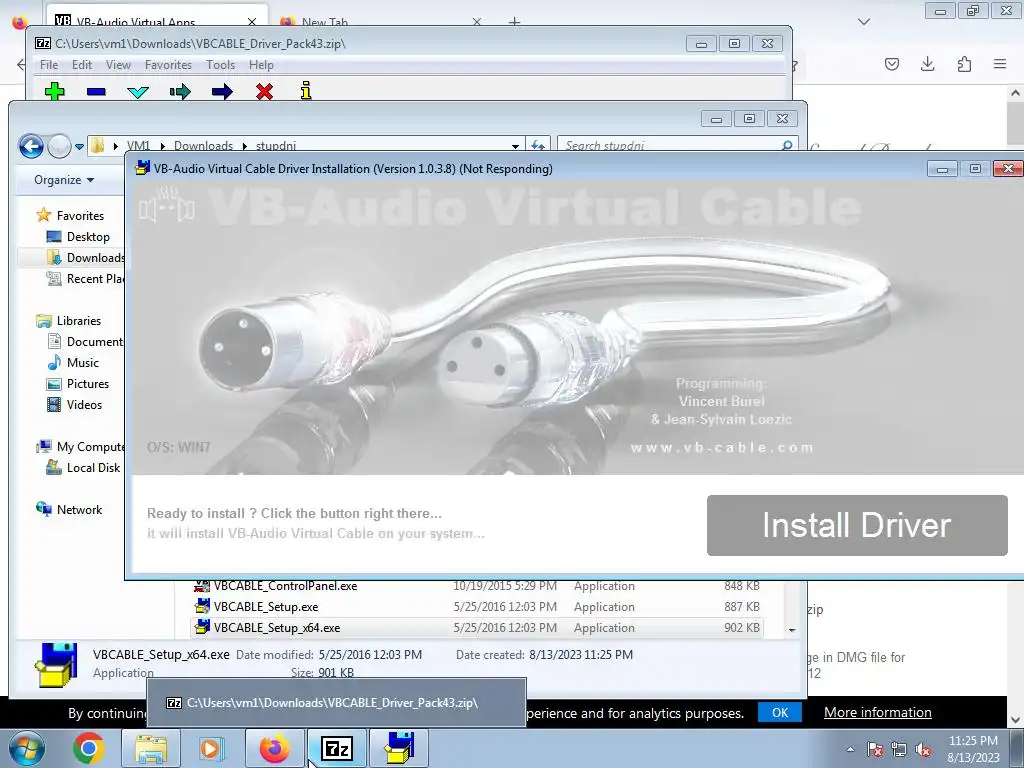1024x768 pixels.
Task: Select the Favorites star heading
Action: coord(71,216)
